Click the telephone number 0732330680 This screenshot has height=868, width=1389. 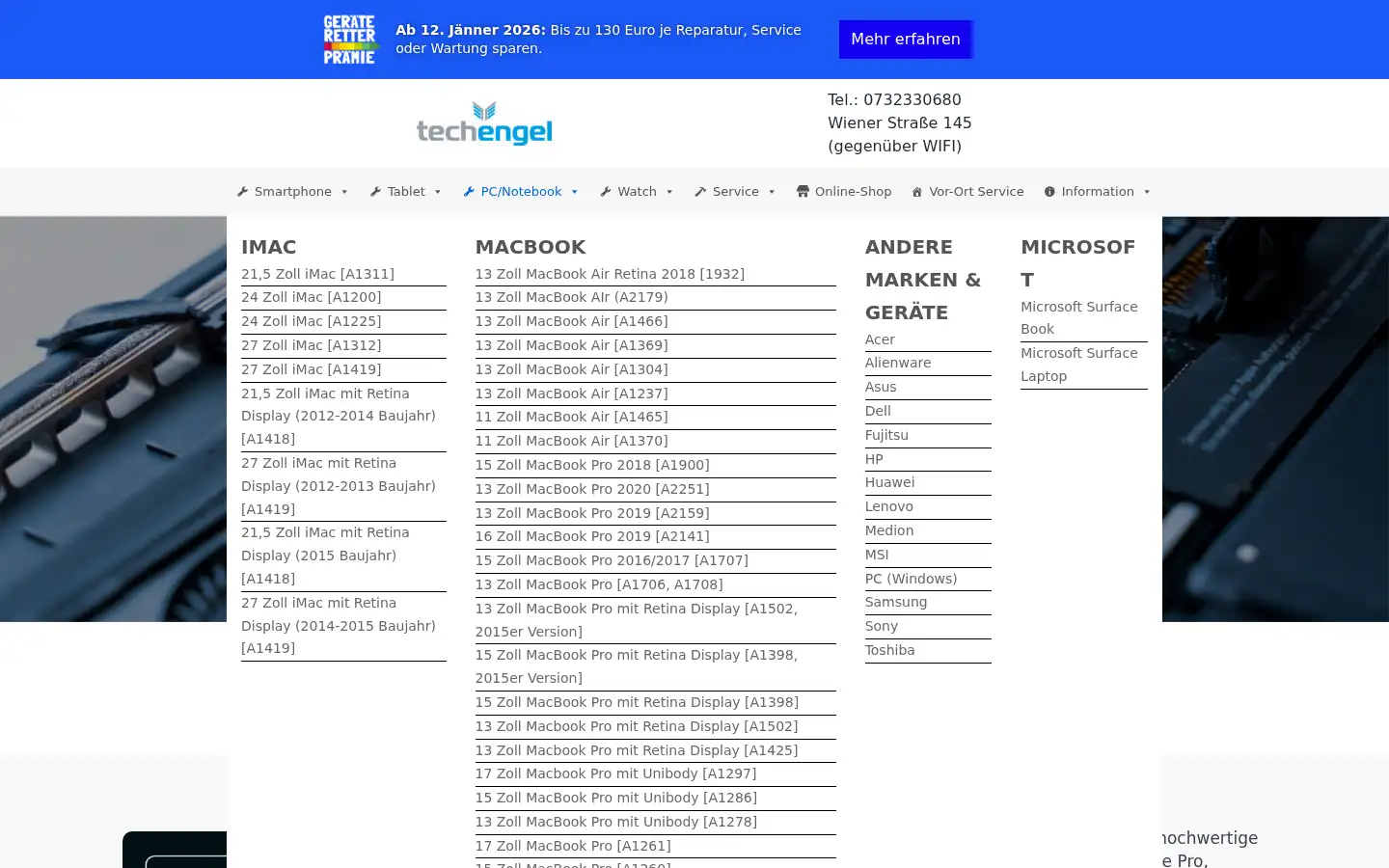point(912,99)
